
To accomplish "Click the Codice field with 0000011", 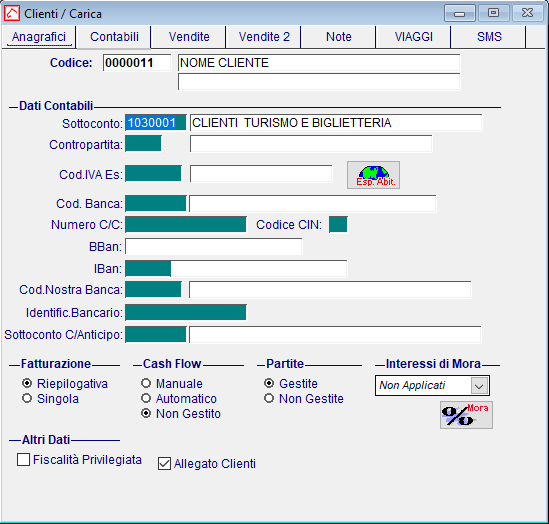I will (137, 63).
